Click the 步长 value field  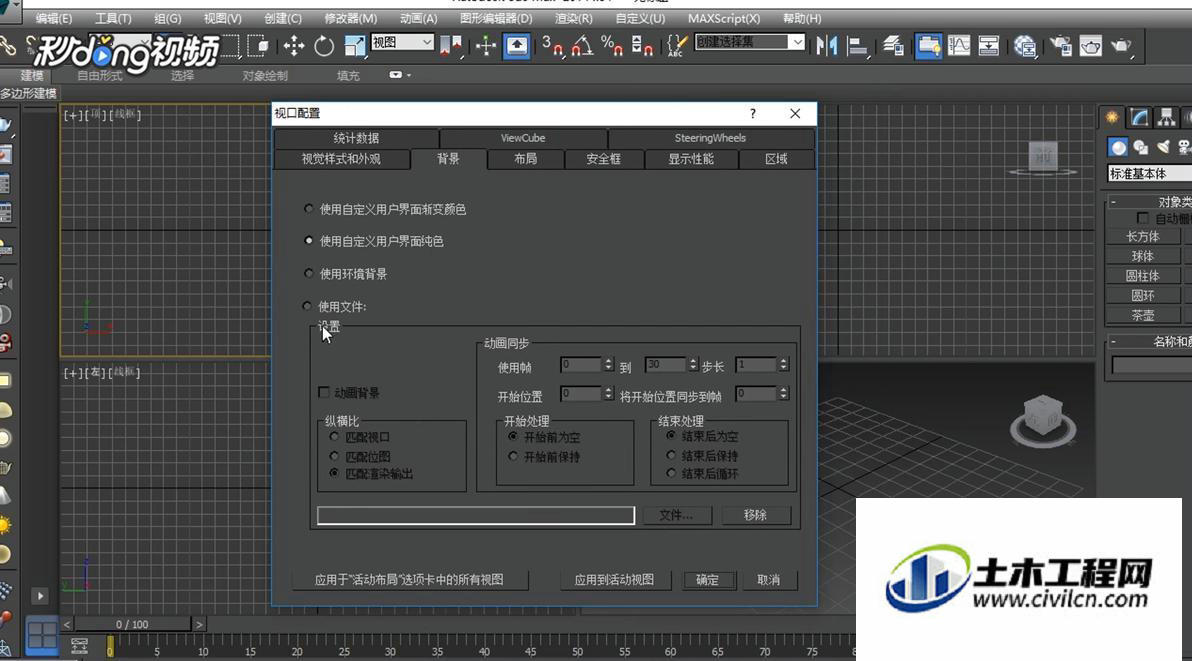(x=756, y=365)
